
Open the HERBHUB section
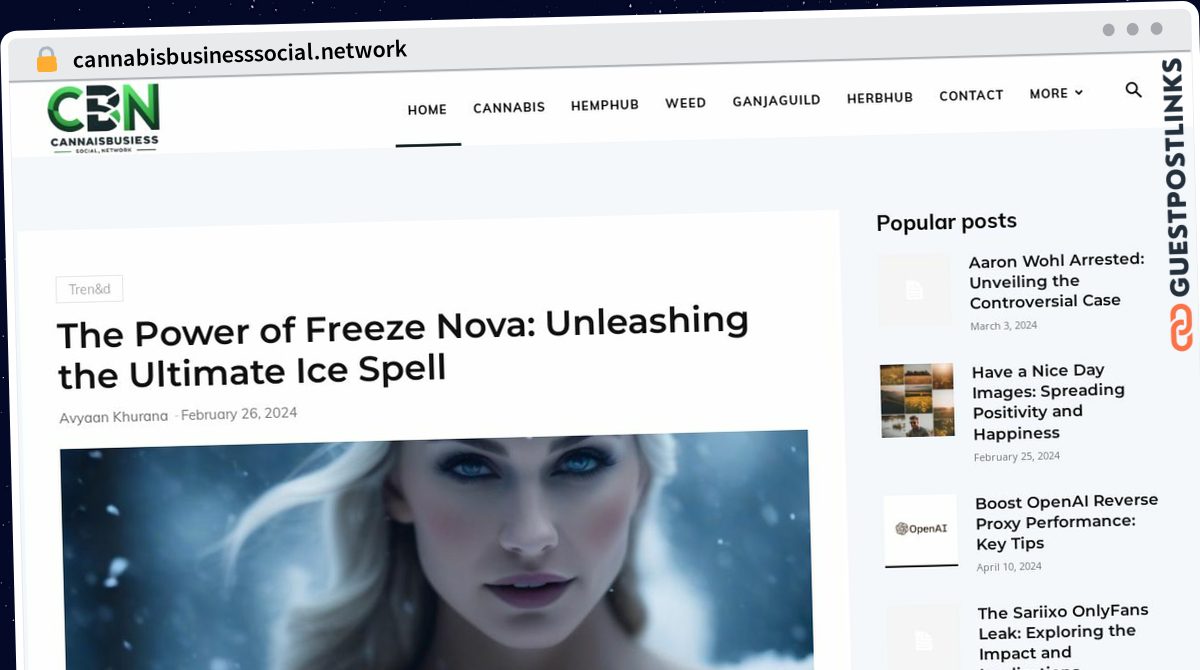click(879, 98)
